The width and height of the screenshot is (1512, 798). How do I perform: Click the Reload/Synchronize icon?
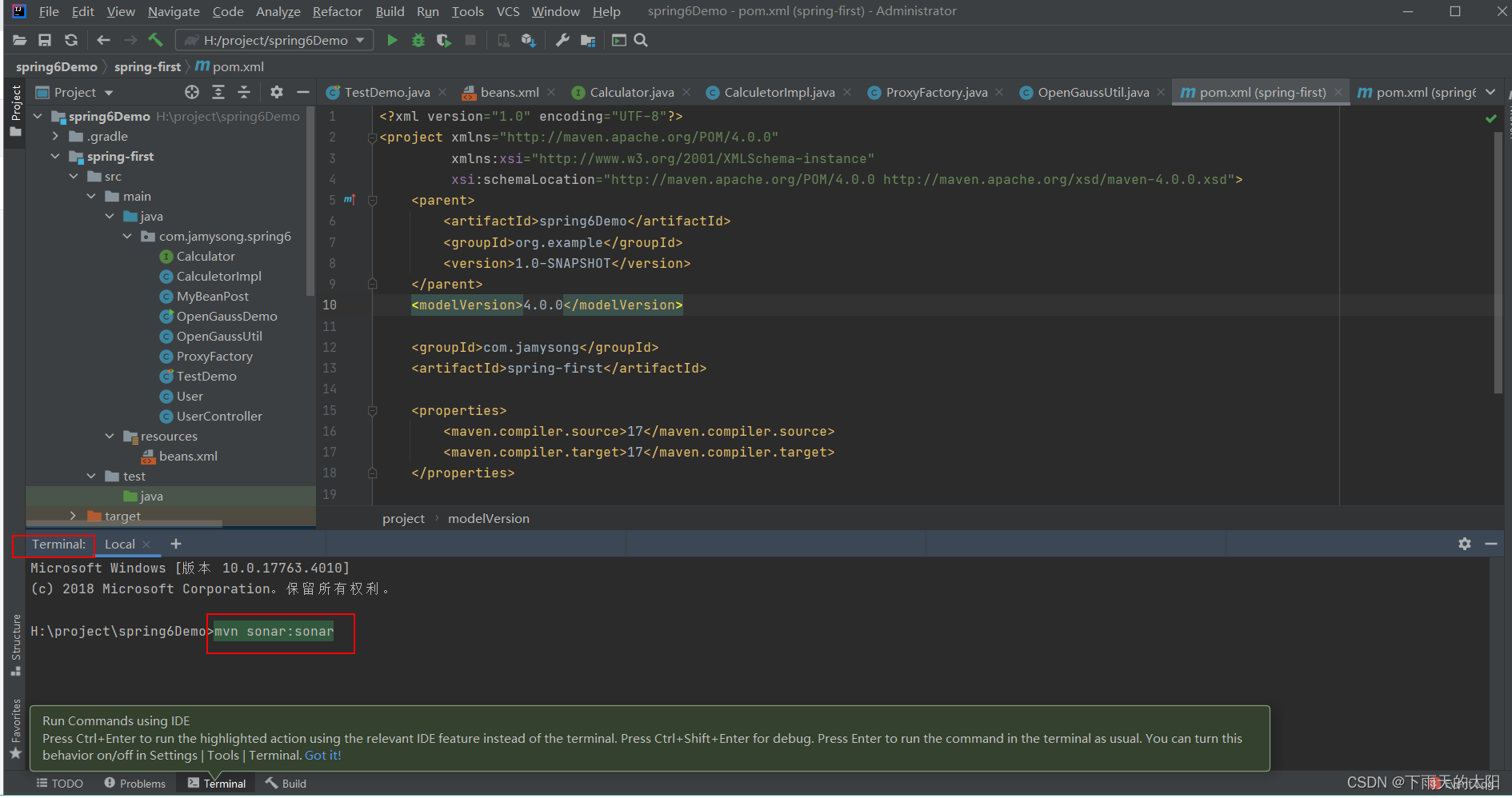click(71, 40)
